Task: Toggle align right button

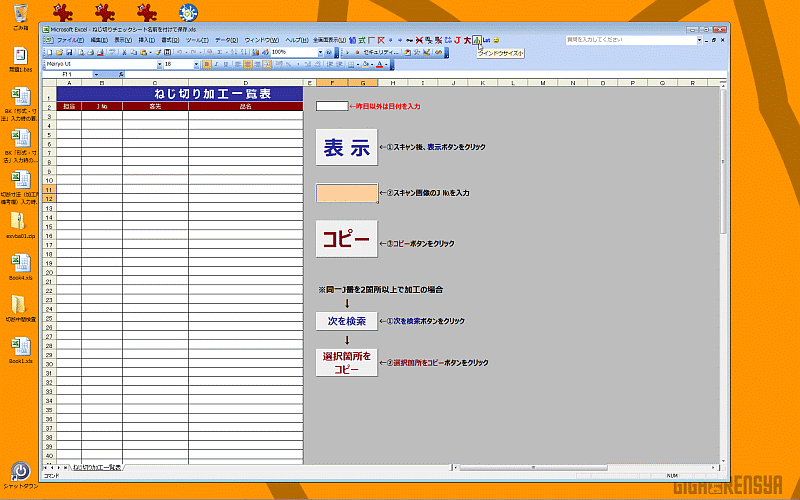Action: pyautogui.click(x=257, y=64)
